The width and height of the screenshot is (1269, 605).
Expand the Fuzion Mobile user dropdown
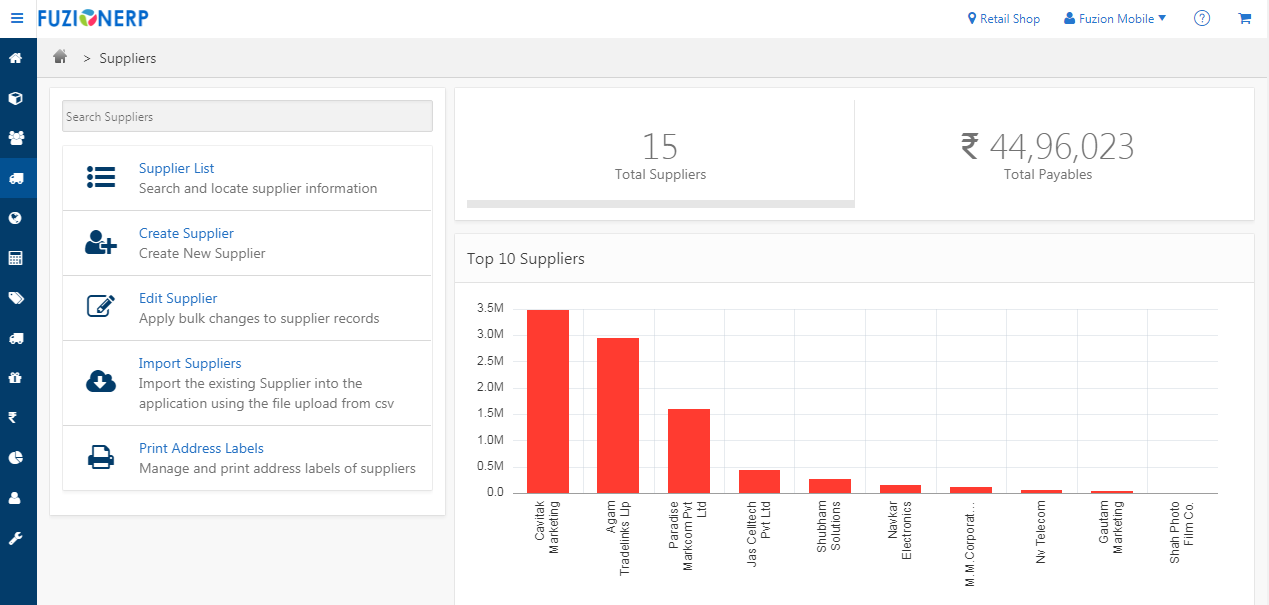pos(1115,18)
